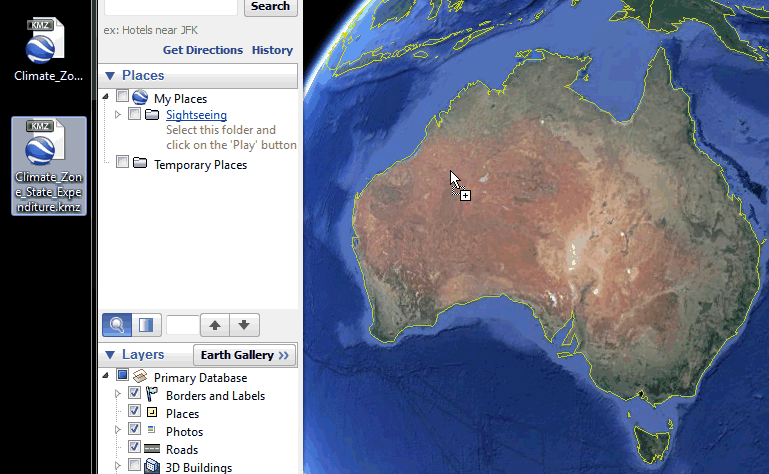Screen dimensions: 769x474
Task: Open search History link
Action: point(272,50)
